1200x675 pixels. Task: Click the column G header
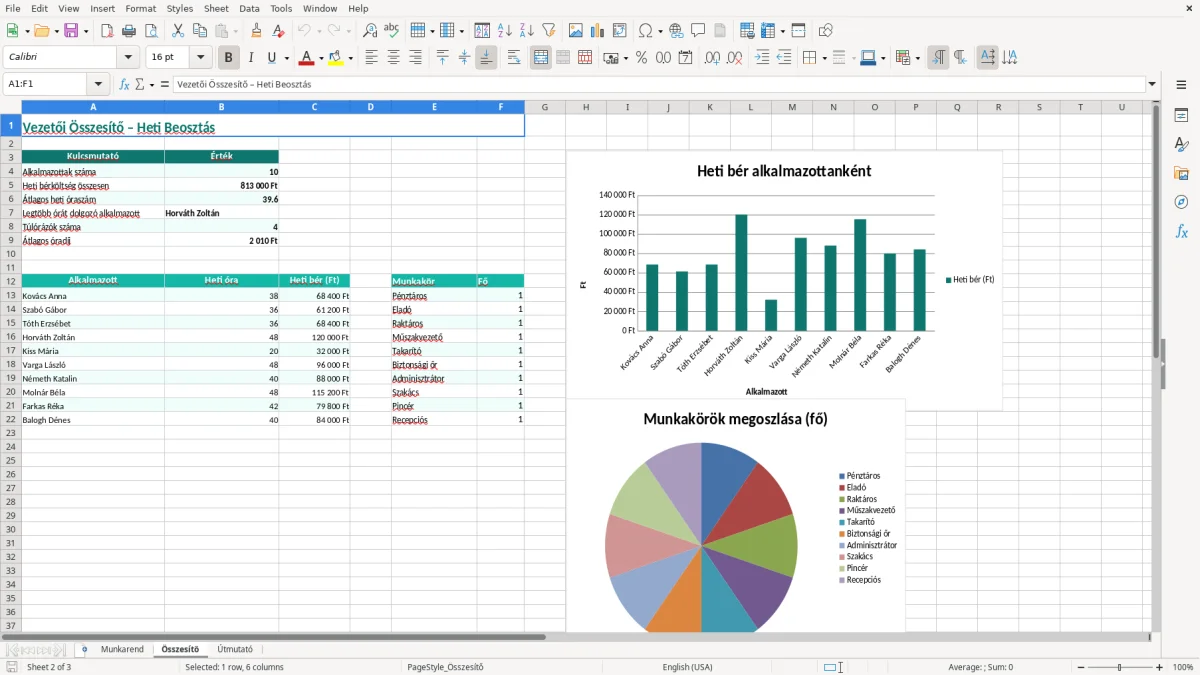click(545, 107)
